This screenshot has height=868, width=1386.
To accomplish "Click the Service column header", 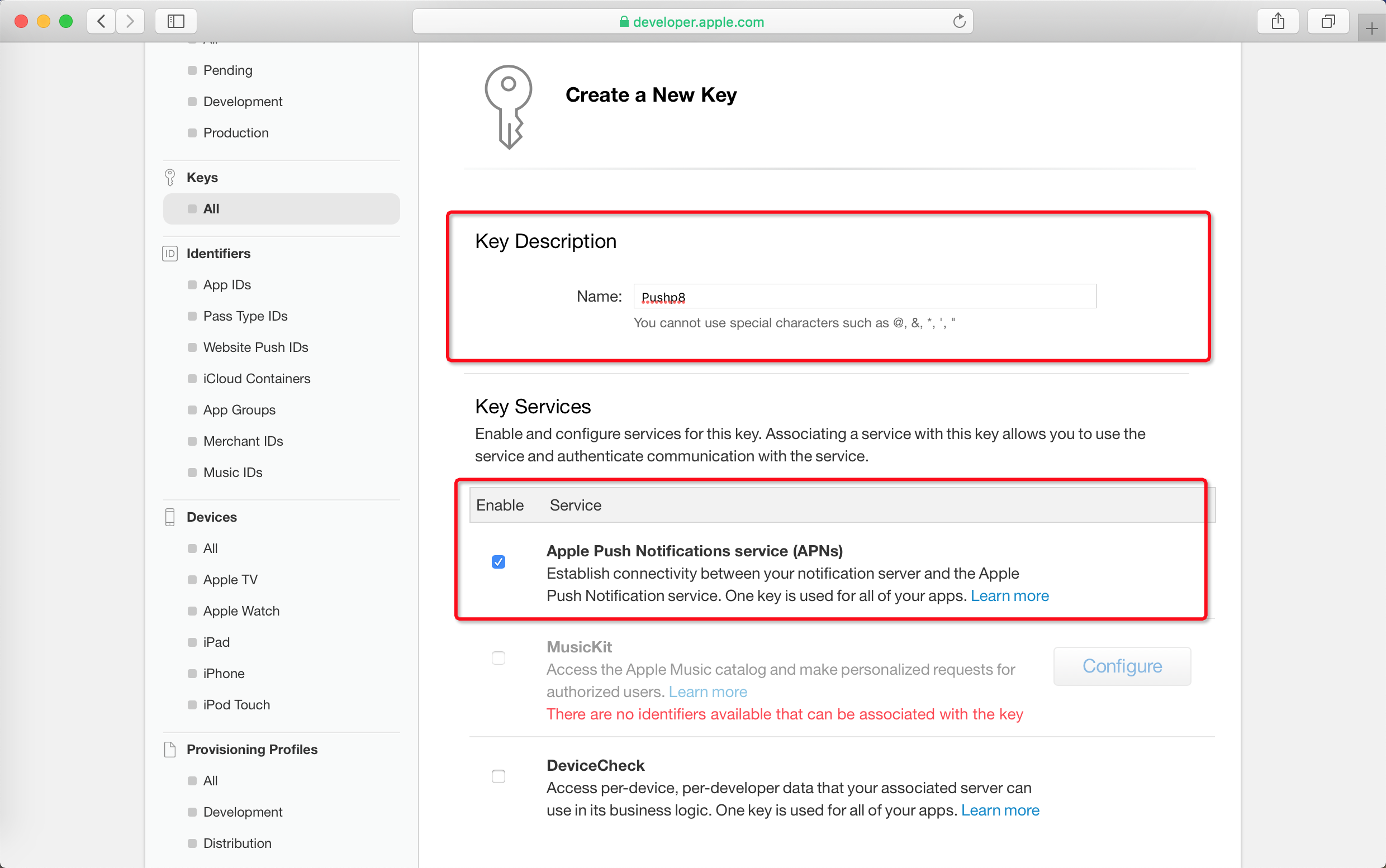I will pos(575,505).
